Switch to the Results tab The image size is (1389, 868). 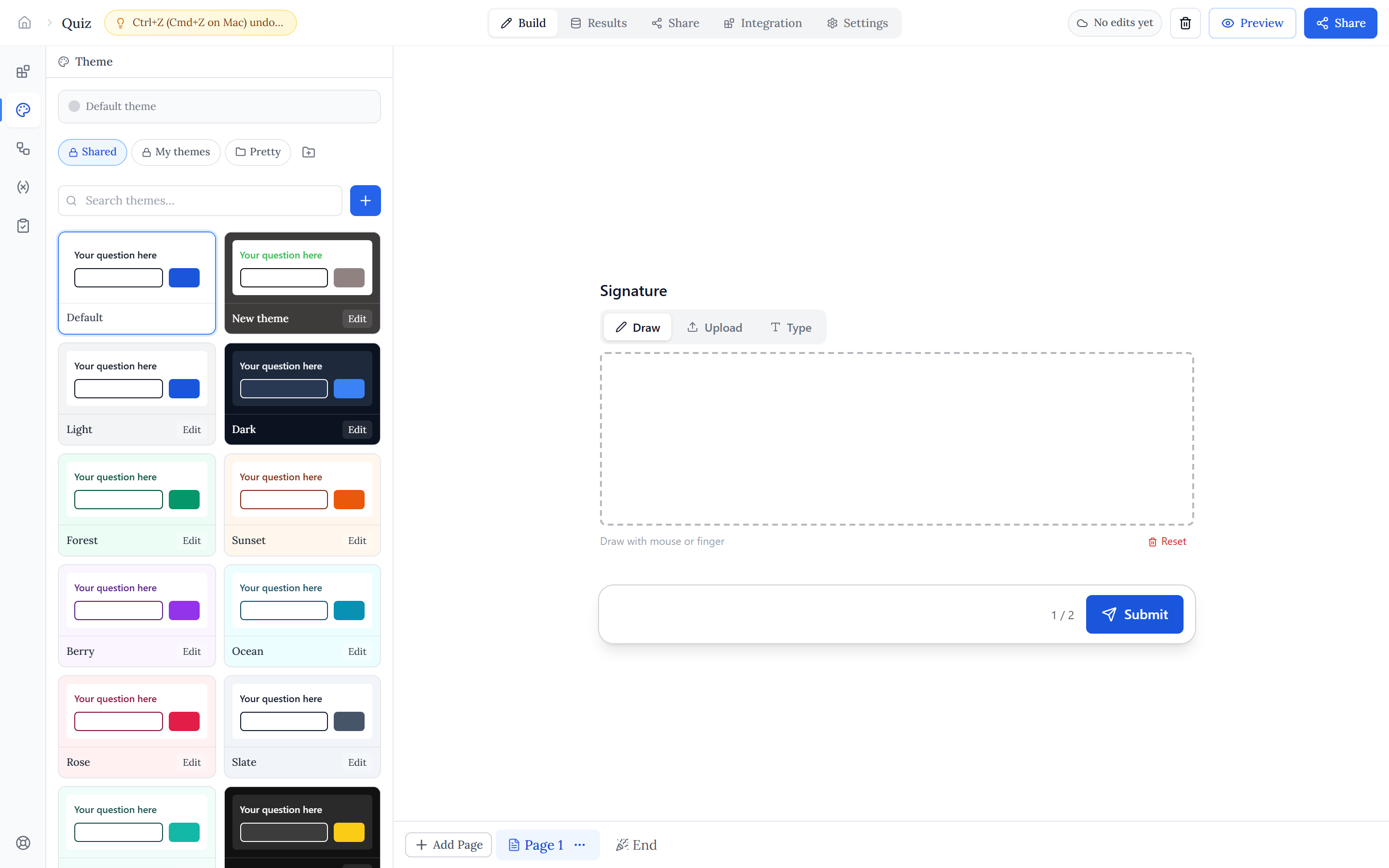[598, 23]
